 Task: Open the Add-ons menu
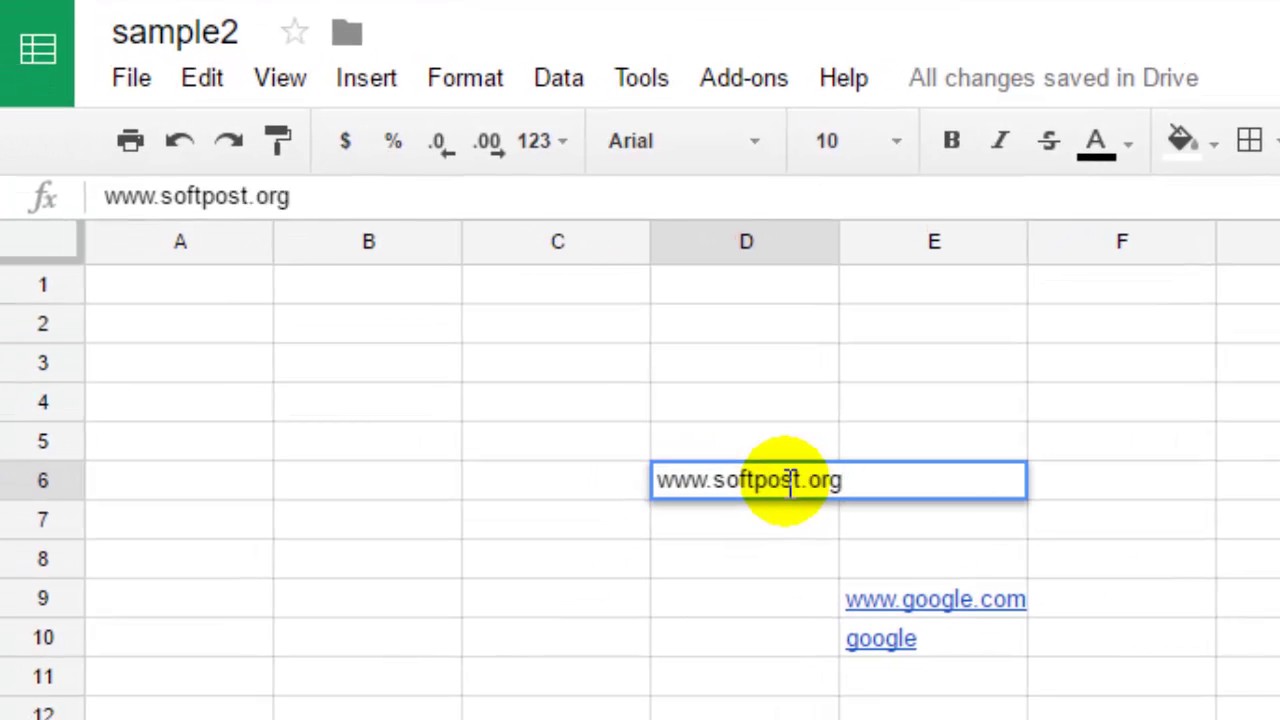click(x=743, y=78)
